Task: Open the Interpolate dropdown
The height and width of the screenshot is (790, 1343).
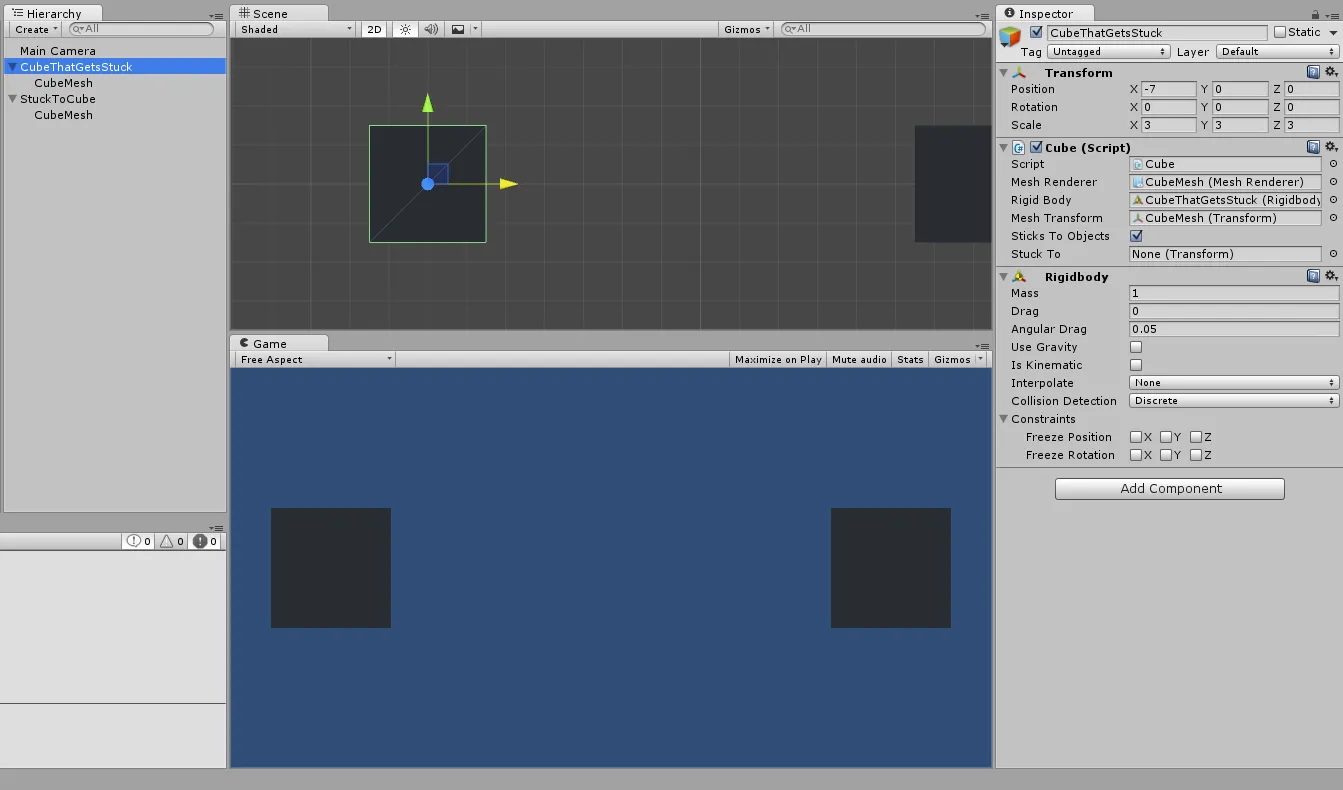Action: [1234, 383]
